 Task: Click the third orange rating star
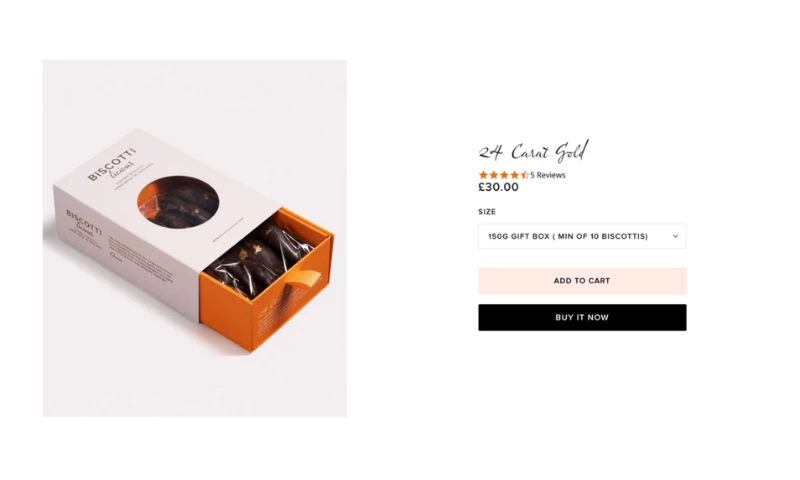click(x=504, y=175)
